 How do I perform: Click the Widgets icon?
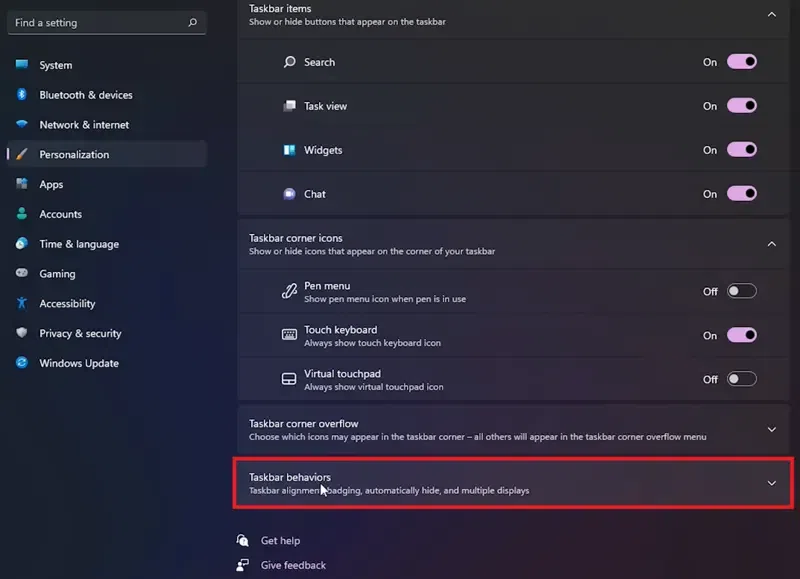pyautogui.click(x=289, y=150)
